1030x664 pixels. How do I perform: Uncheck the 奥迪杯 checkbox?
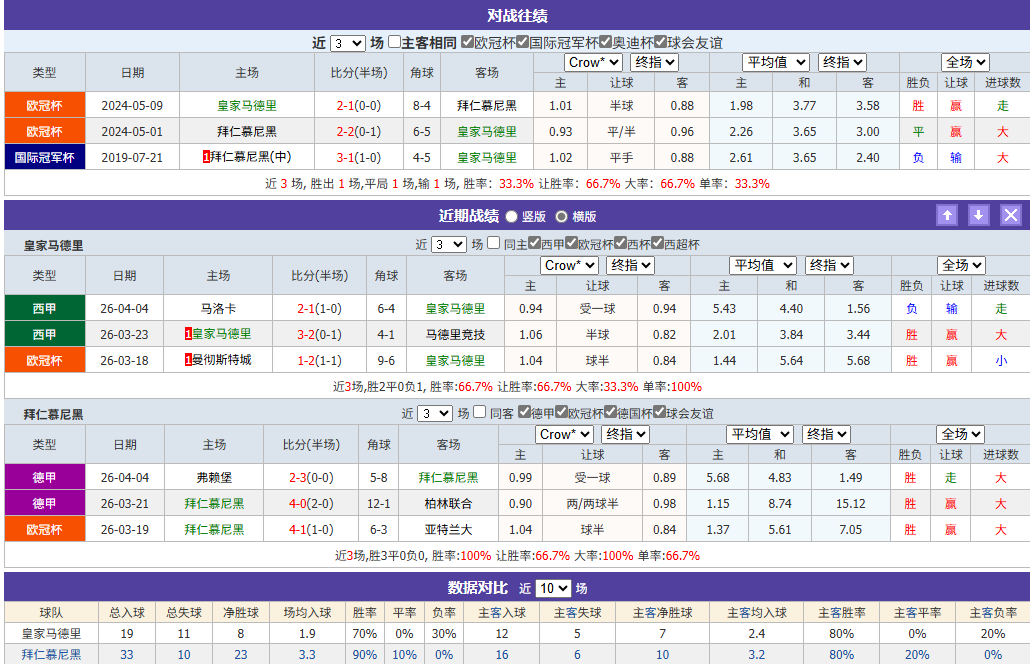[604, 42]
